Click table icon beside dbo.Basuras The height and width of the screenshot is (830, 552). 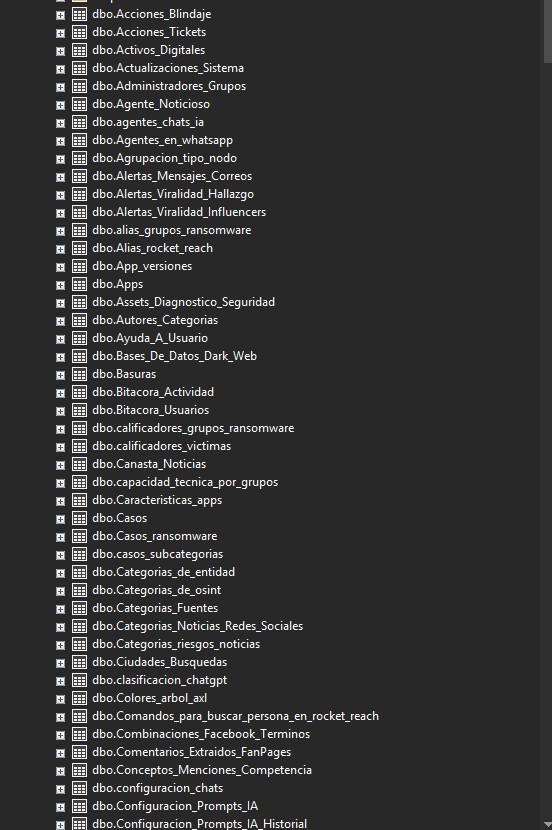point(79,374)
